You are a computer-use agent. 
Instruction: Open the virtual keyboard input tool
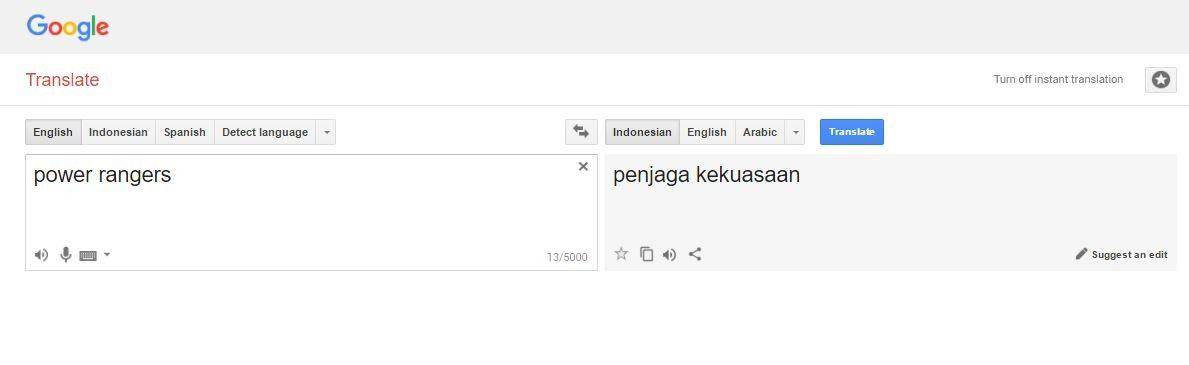click(x=88, y=256)
